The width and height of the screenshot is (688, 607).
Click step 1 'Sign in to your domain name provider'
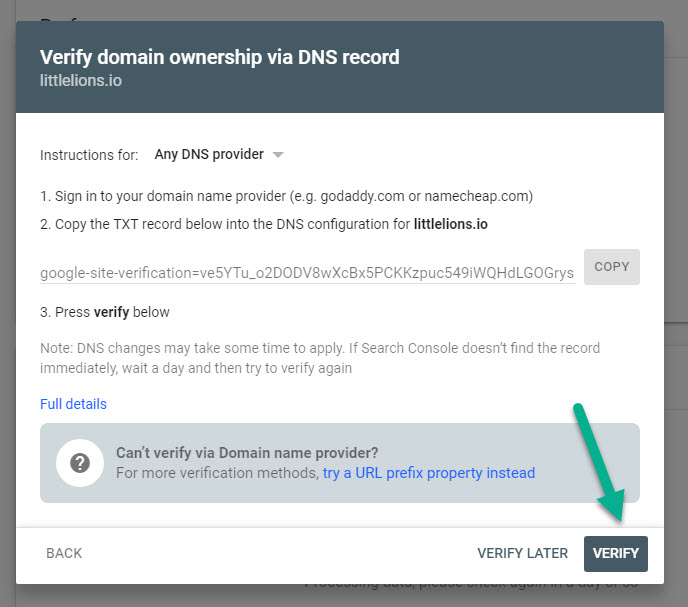click(x=286, y=196)
